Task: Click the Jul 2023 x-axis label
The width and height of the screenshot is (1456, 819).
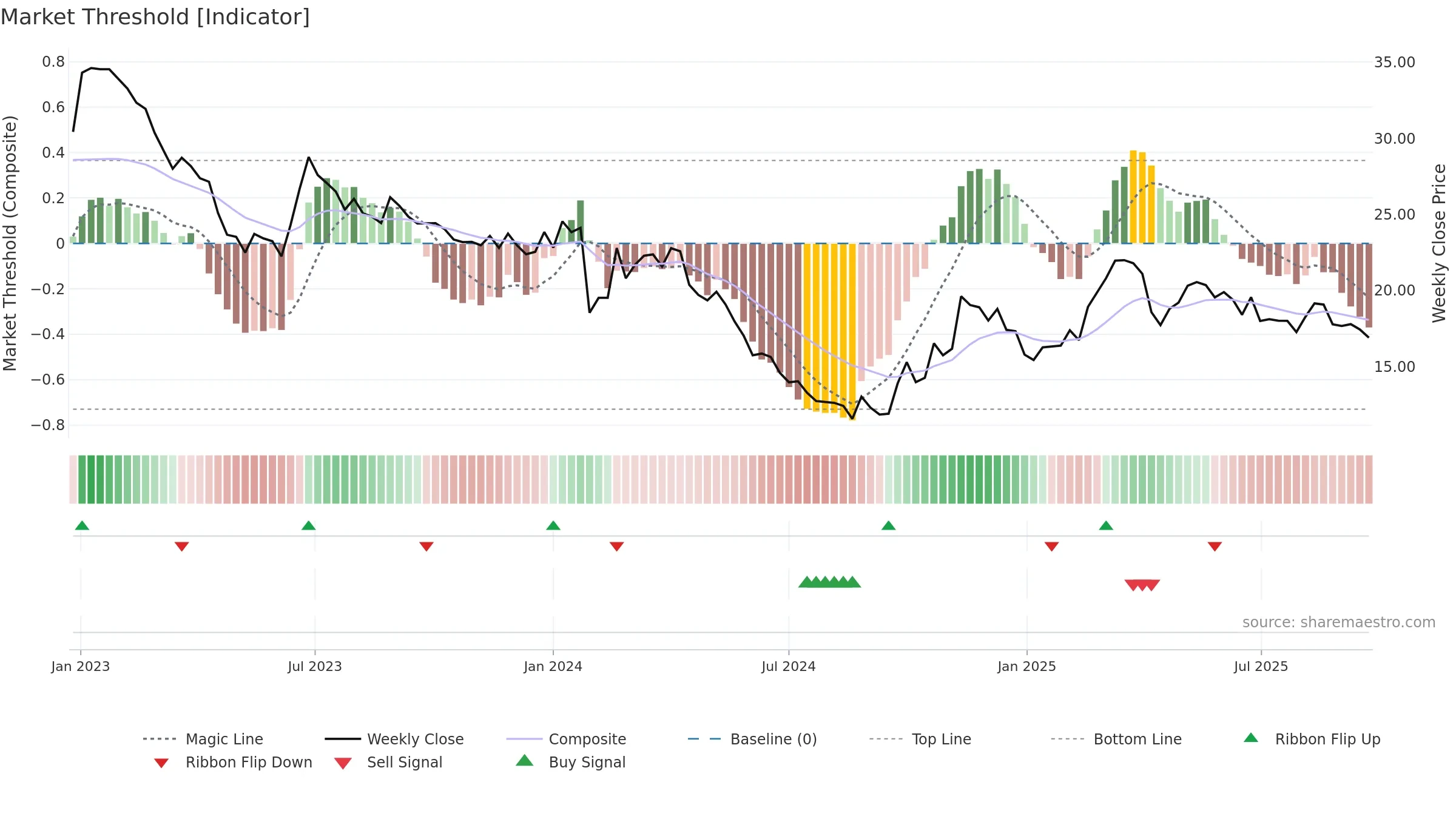Action: click(315, 667)
